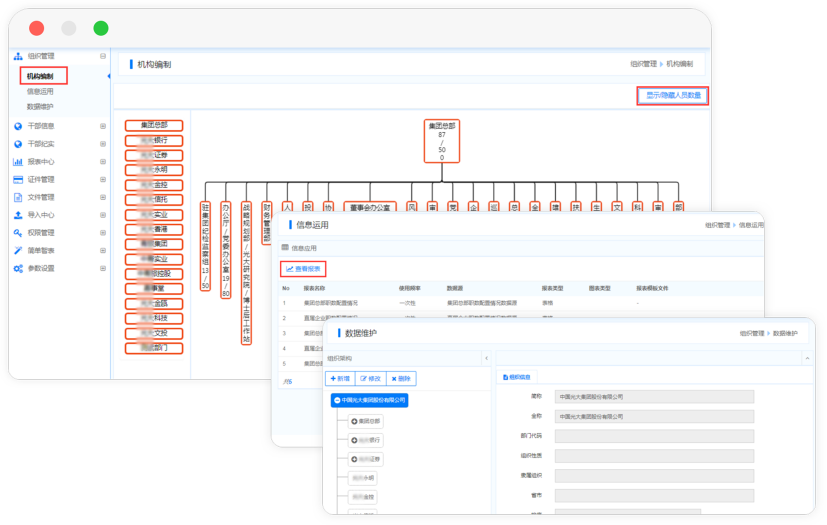Click the 简单智表 wand icon
Viewport: 827px width, 525px height.
[18, 251]
